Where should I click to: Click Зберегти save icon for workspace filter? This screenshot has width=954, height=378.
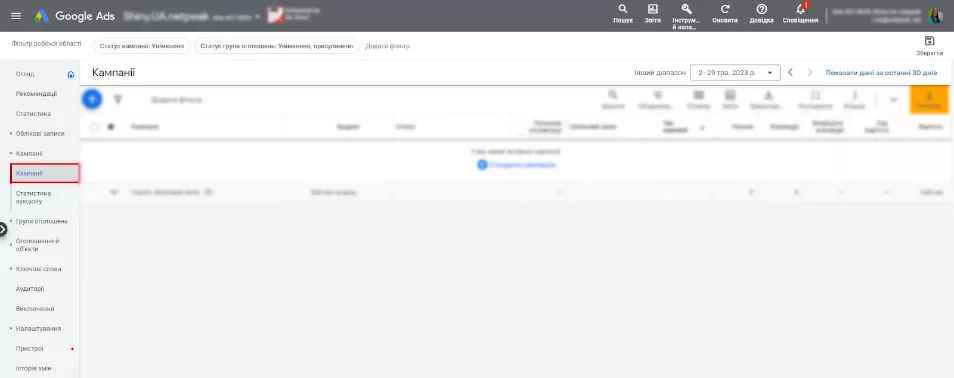tap(929, 45)
